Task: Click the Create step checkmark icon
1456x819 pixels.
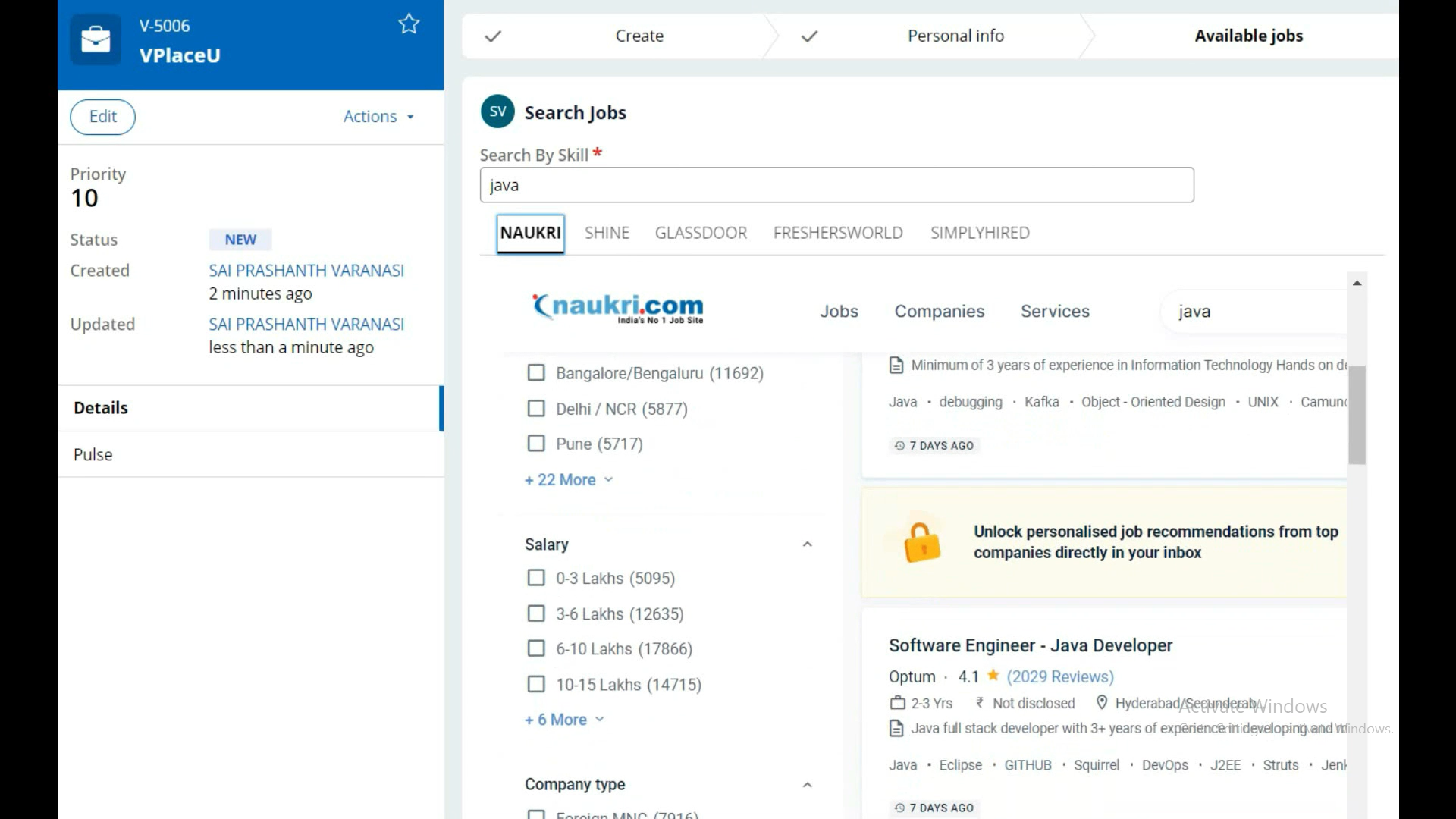Action: click(493, 36)
